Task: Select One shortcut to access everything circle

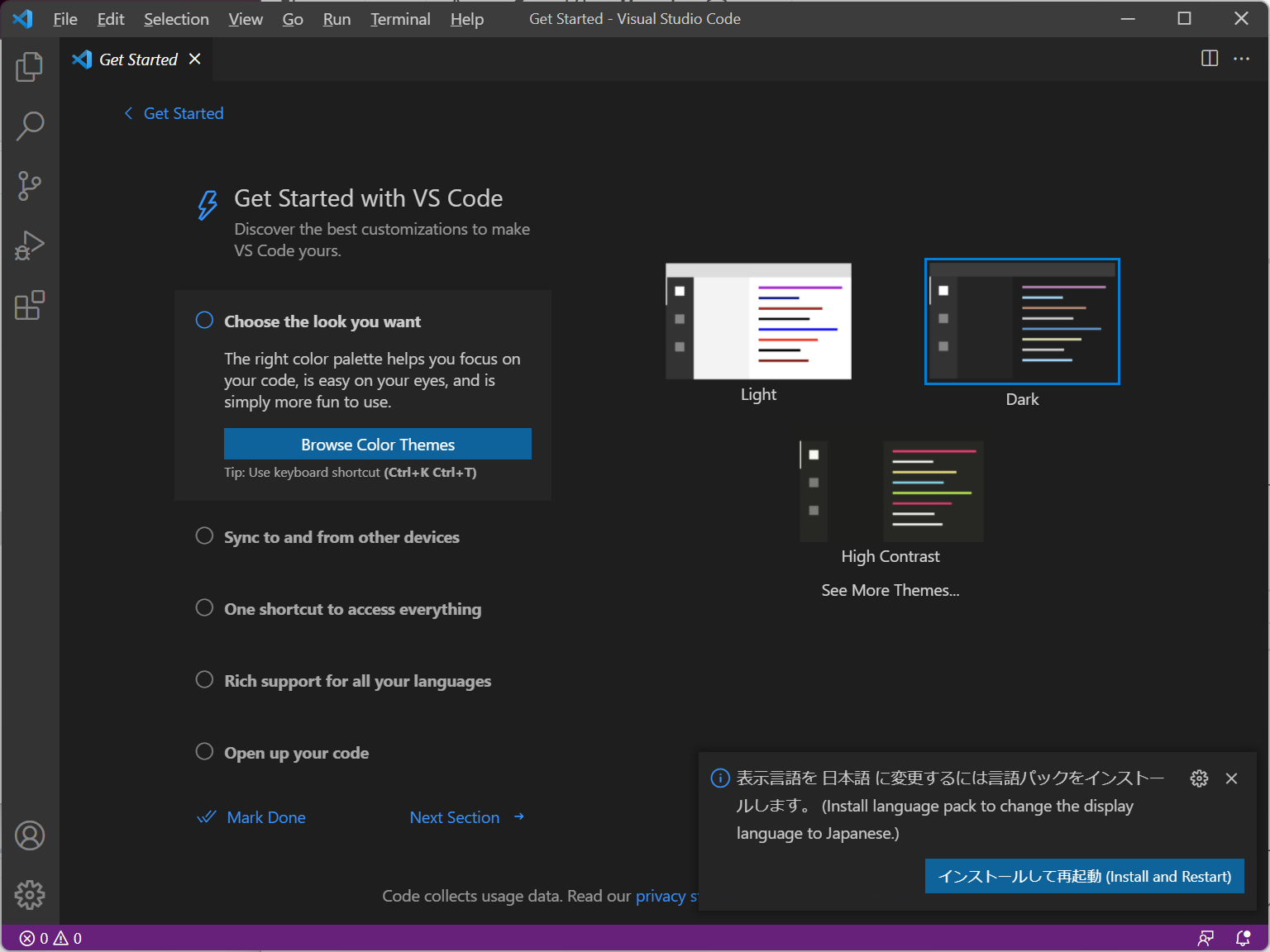Action: [x=204, y=607]
